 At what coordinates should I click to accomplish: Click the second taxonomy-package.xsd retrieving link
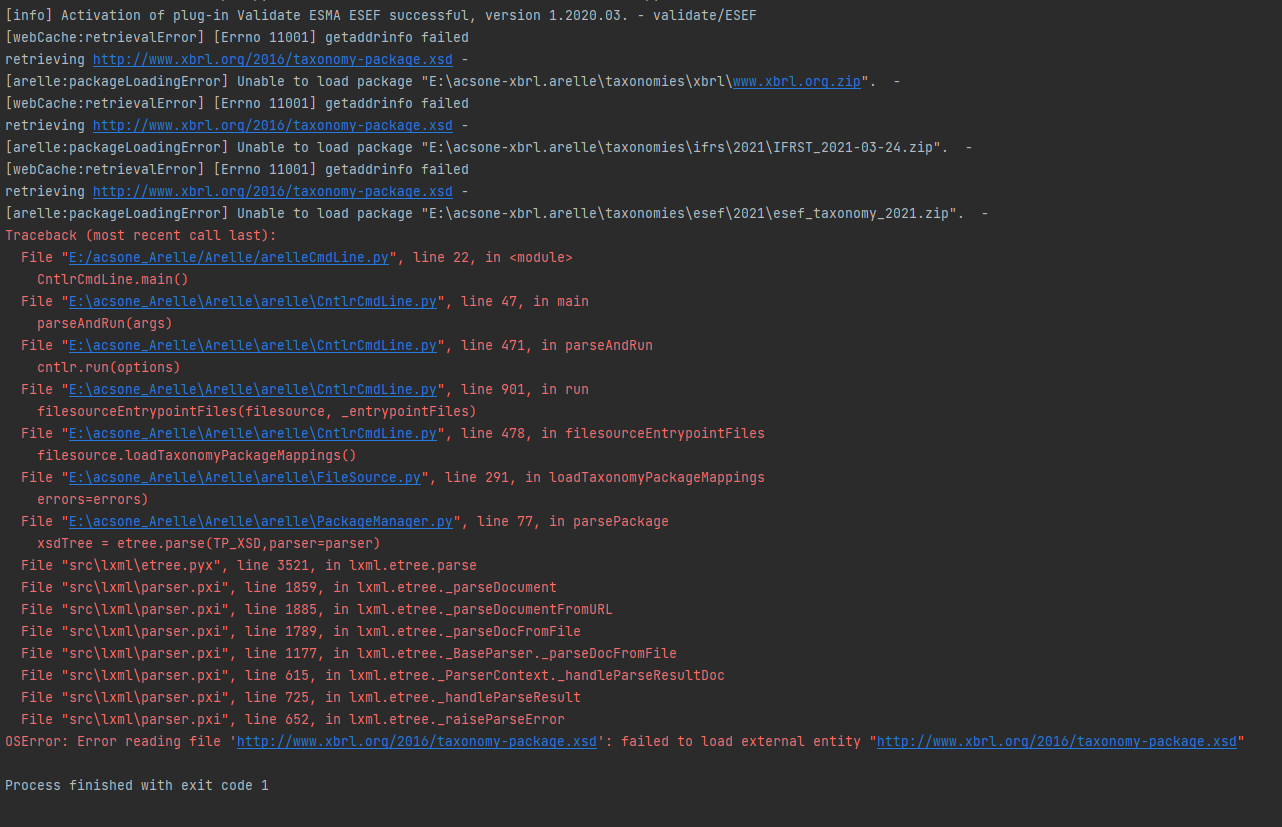tap(272, 125)
